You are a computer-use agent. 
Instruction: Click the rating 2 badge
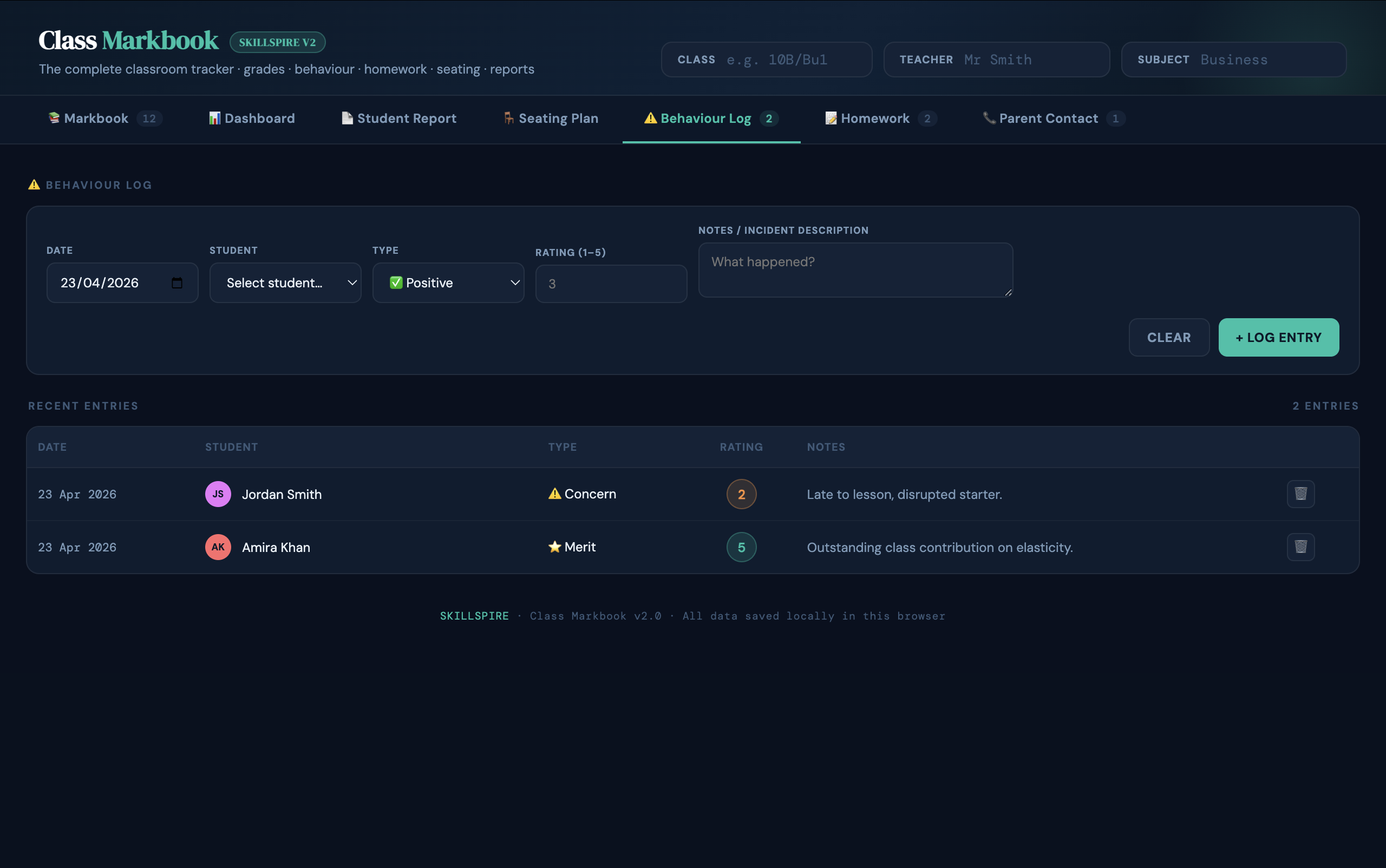741,494
